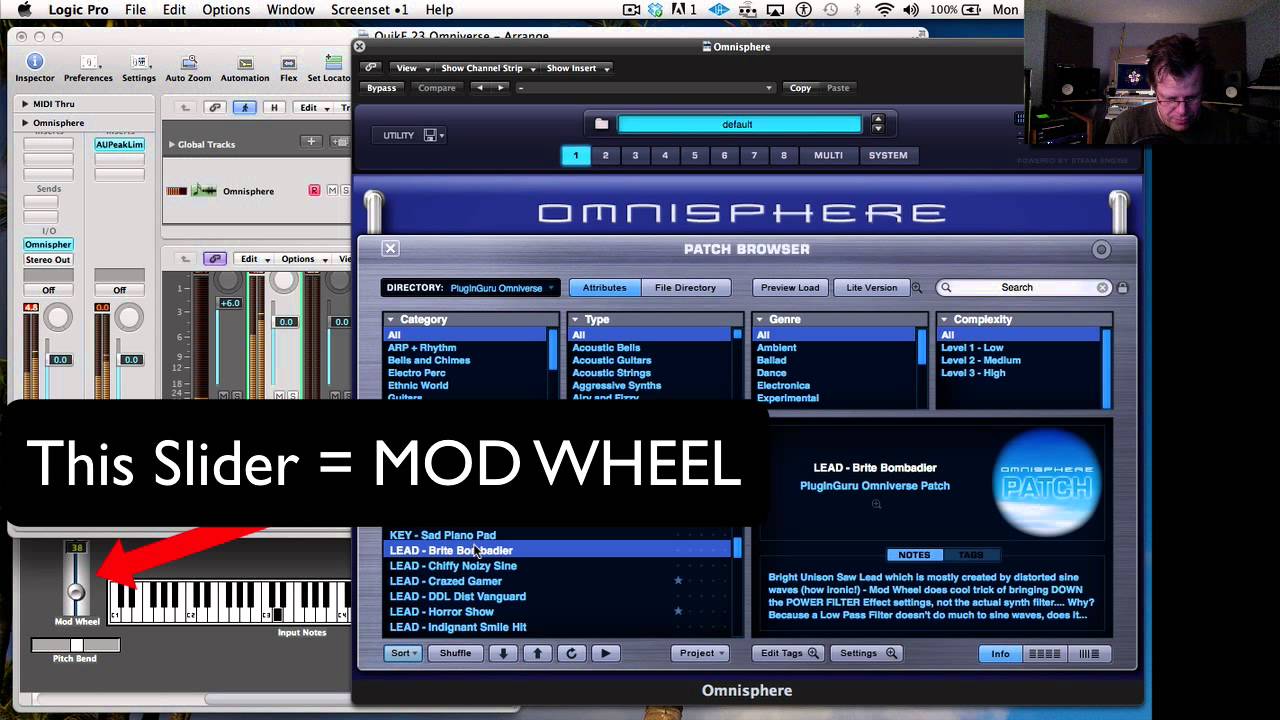Open the Show Insert dropdown

point(577,68)
